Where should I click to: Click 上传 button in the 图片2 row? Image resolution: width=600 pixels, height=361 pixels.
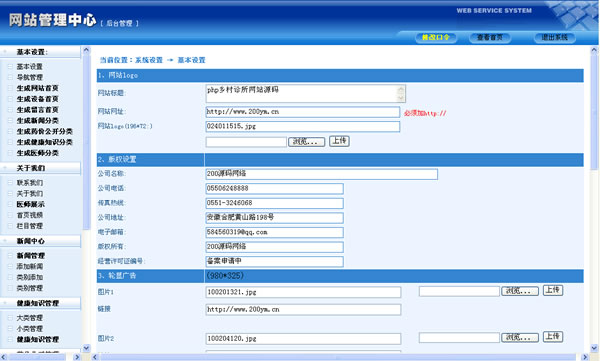coord(553,336)
